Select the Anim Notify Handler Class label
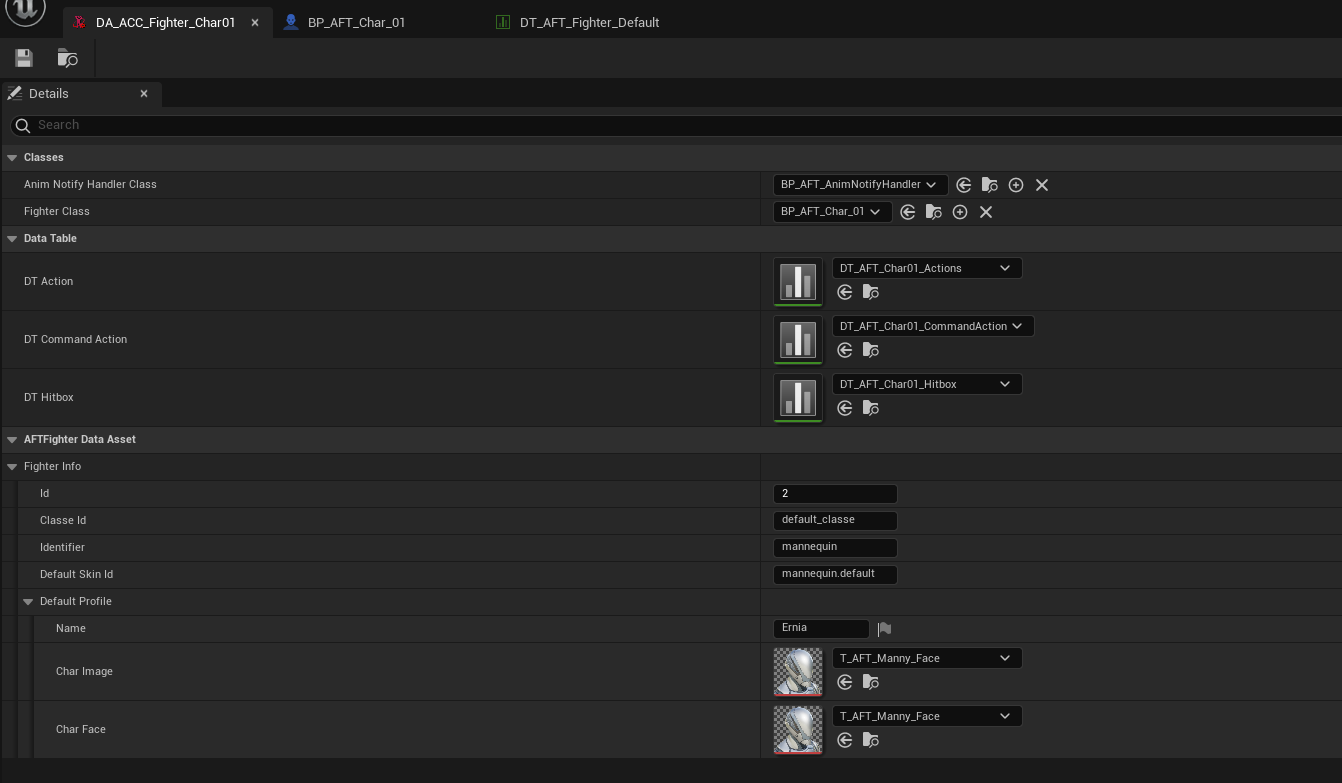 (90, 185)
